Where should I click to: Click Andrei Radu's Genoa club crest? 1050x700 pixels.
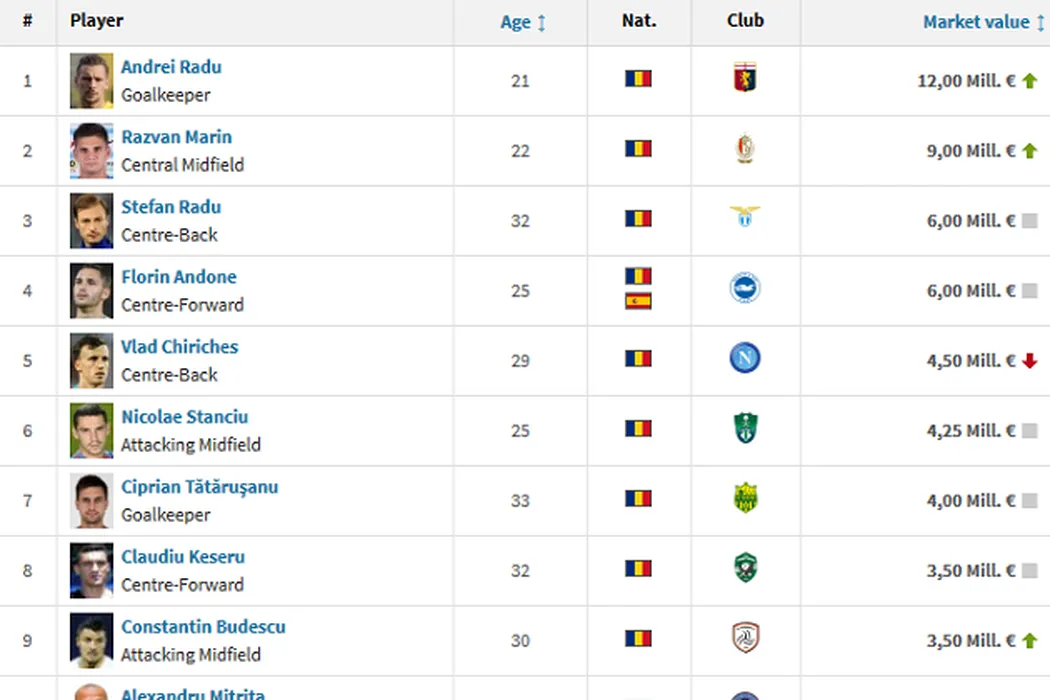[745, 78]
